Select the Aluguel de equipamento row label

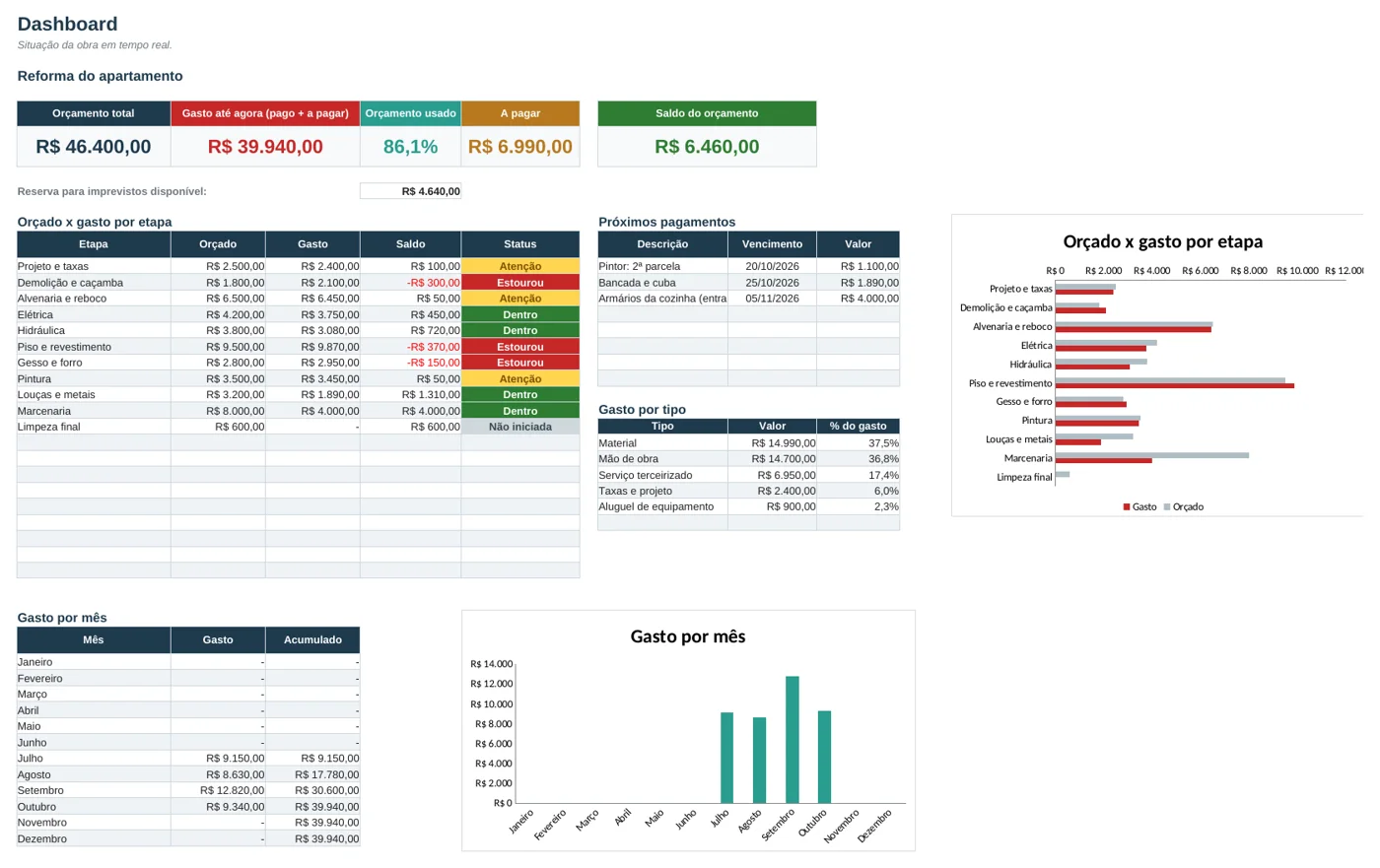coord(662,506)
